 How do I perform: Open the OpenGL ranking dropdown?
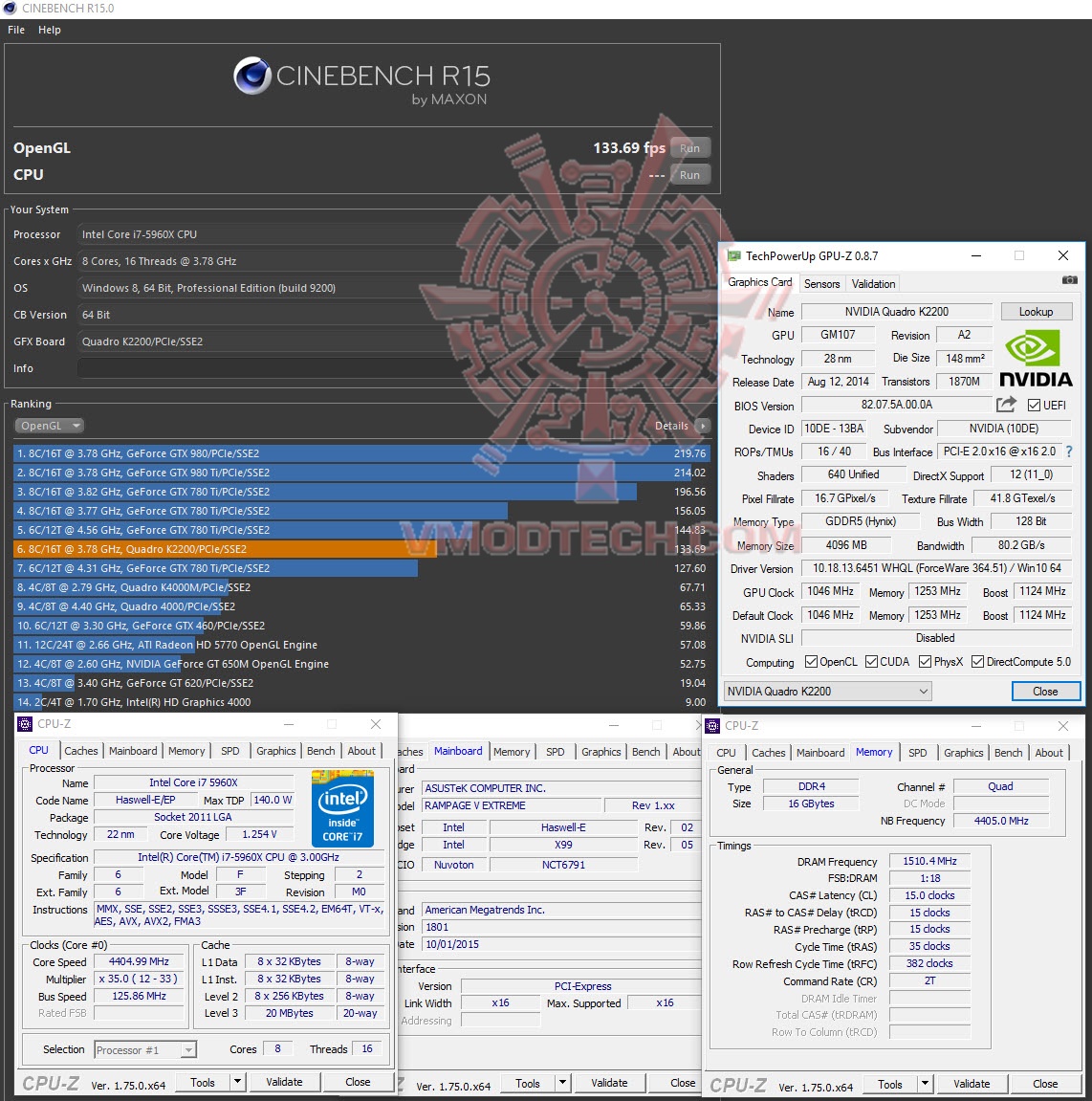49,426
